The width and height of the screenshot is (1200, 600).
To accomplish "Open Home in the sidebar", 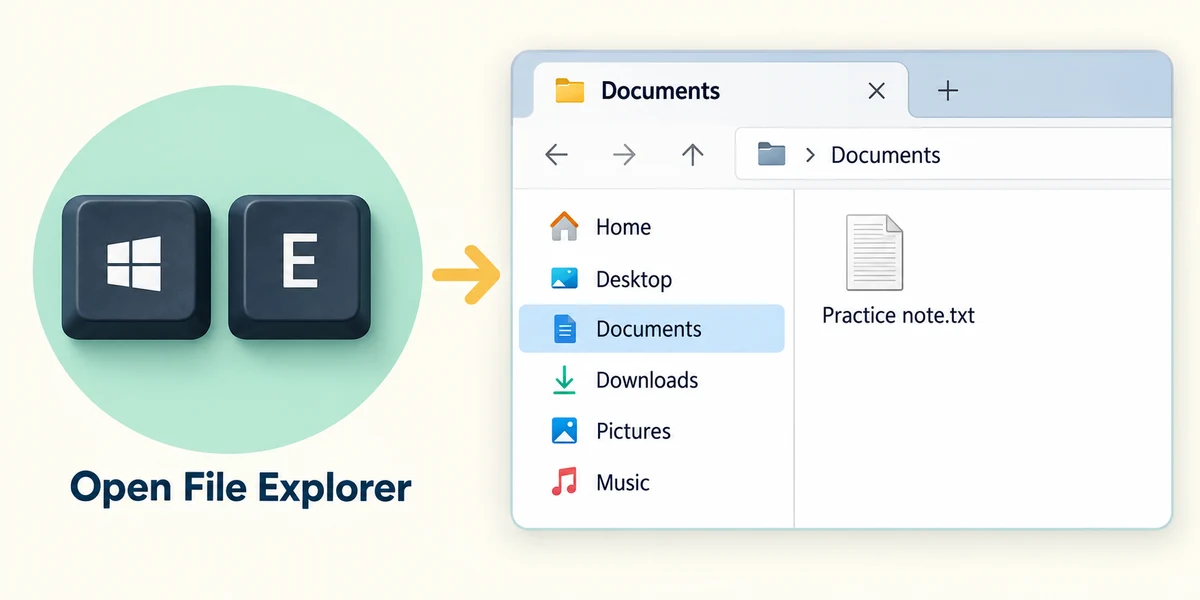I will (651, 227).
